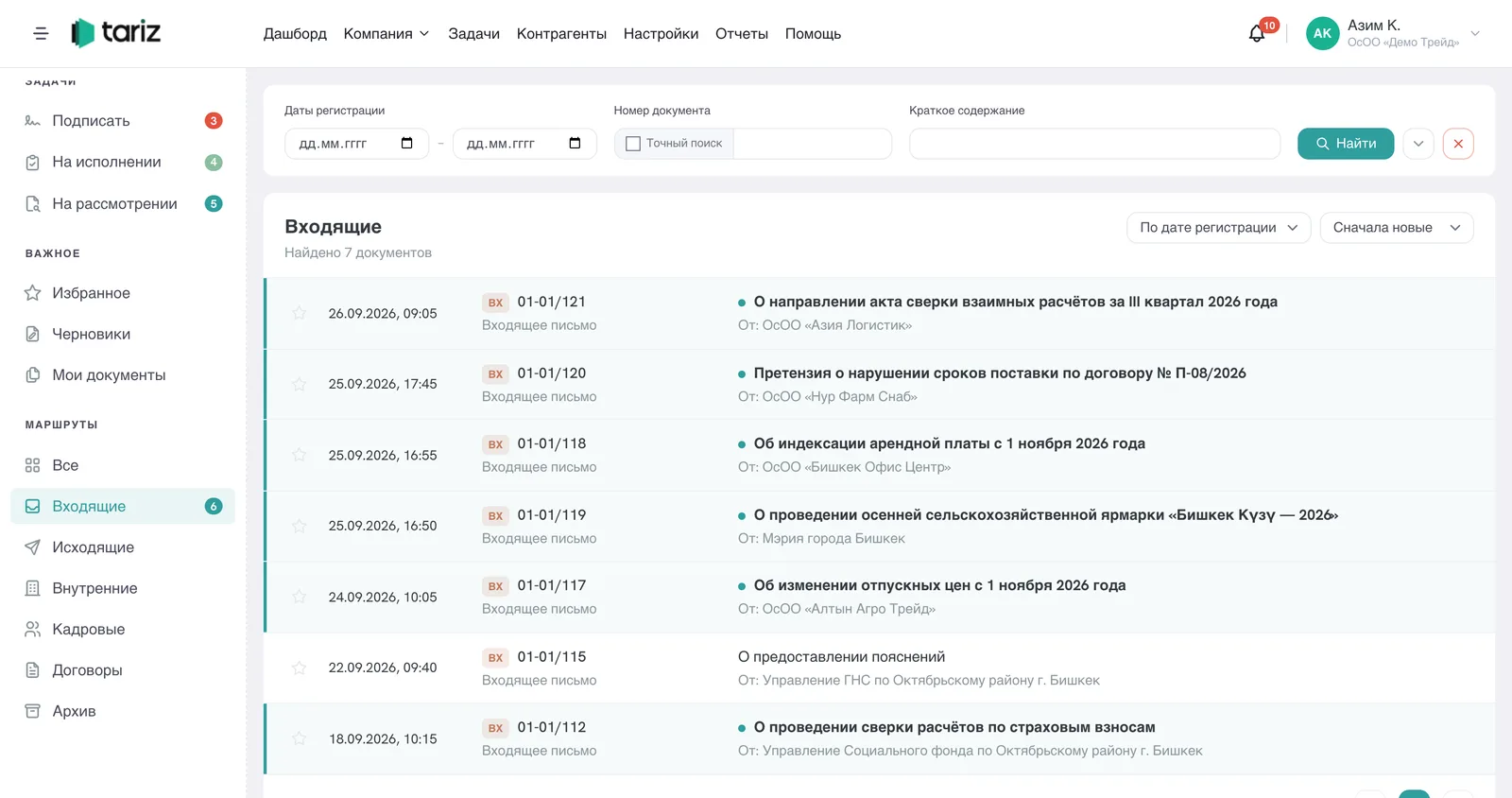Open the По дате регистрации sort dropdown
Screen dimensions: 1512x798
pyautogui.click(x=1218, y=228)
